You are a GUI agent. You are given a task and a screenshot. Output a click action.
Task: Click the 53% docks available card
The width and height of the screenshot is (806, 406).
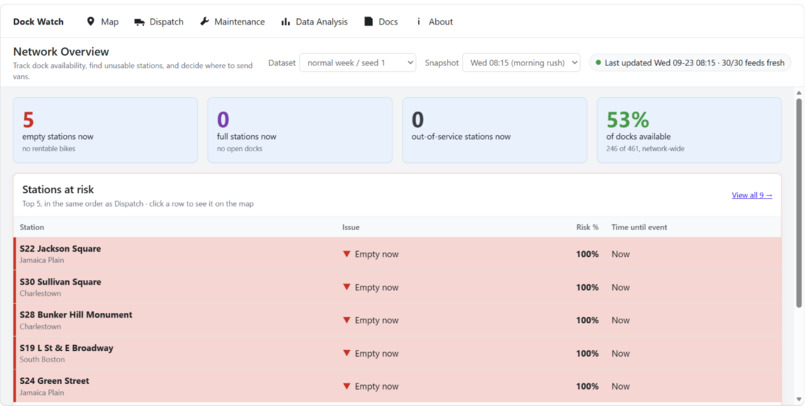(689, 130)
